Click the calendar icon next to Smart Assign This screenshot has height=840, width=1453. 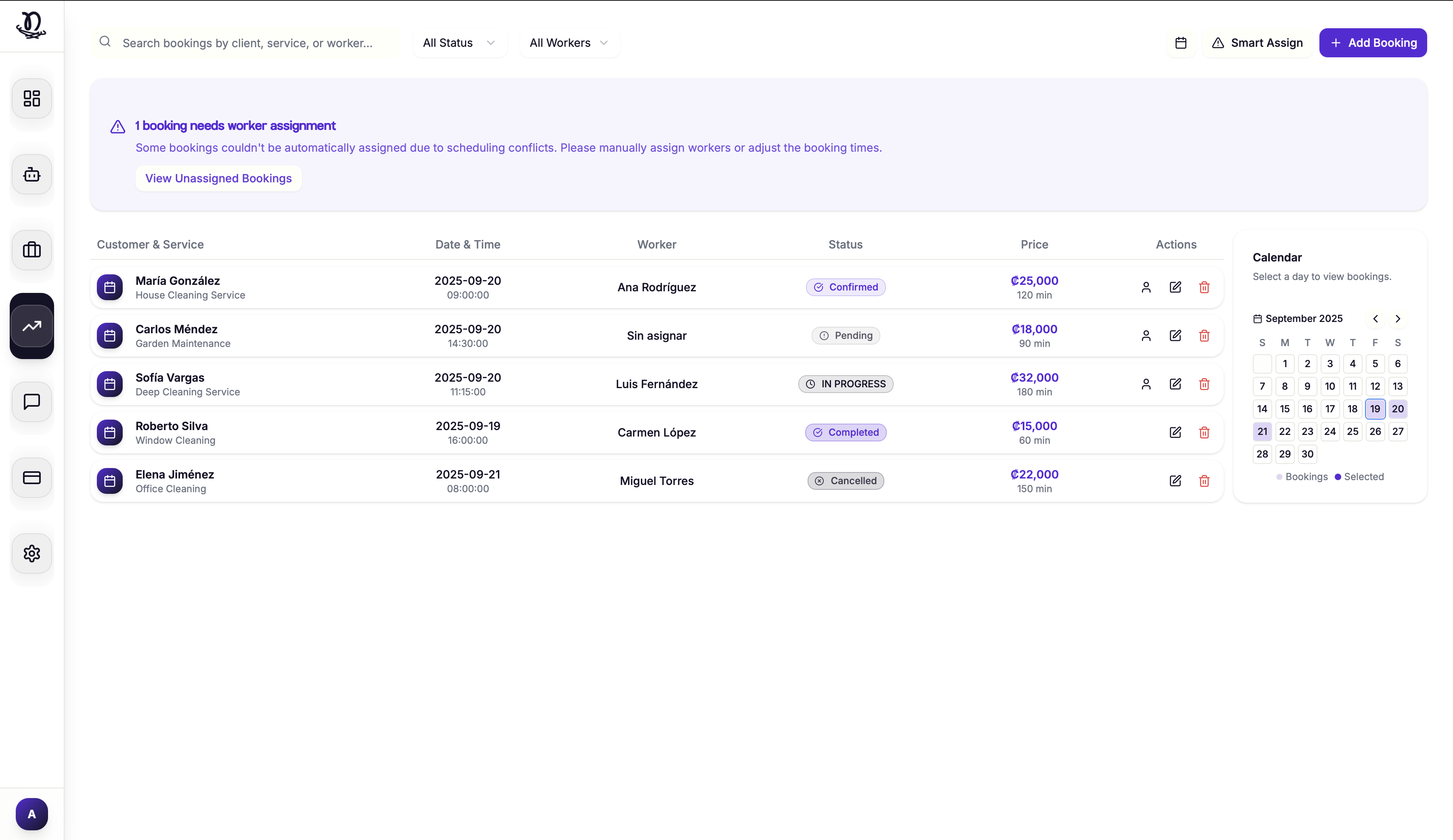click(x=1181, y=42)
